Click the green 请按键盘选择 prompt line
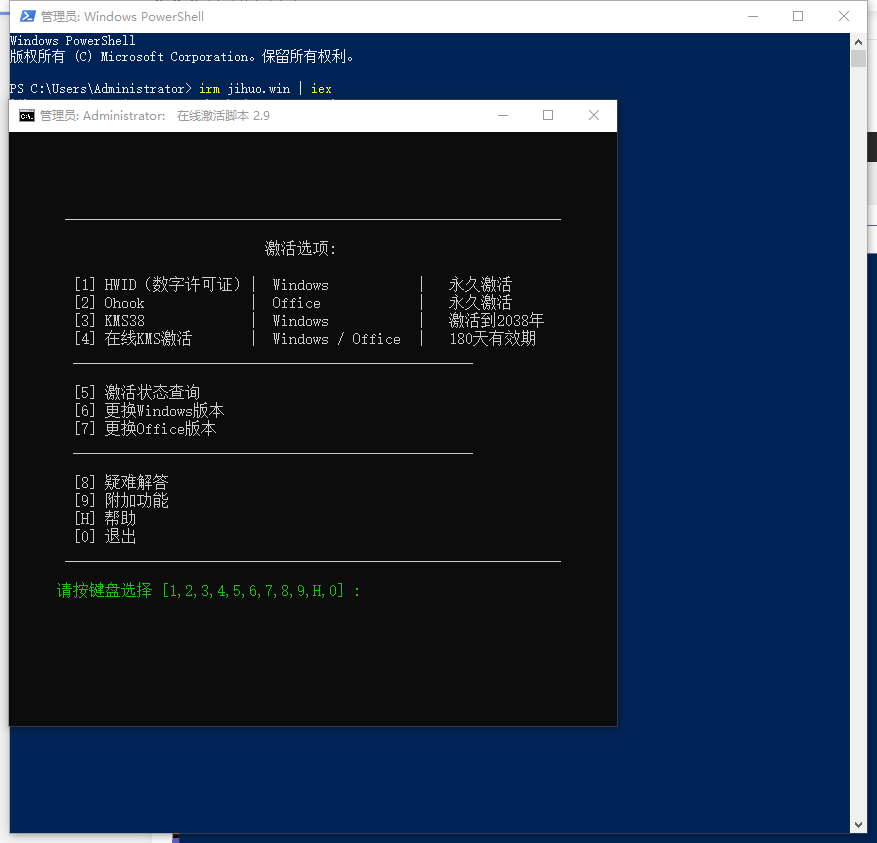This screenshot has height=843, width=877. (208, 591)
